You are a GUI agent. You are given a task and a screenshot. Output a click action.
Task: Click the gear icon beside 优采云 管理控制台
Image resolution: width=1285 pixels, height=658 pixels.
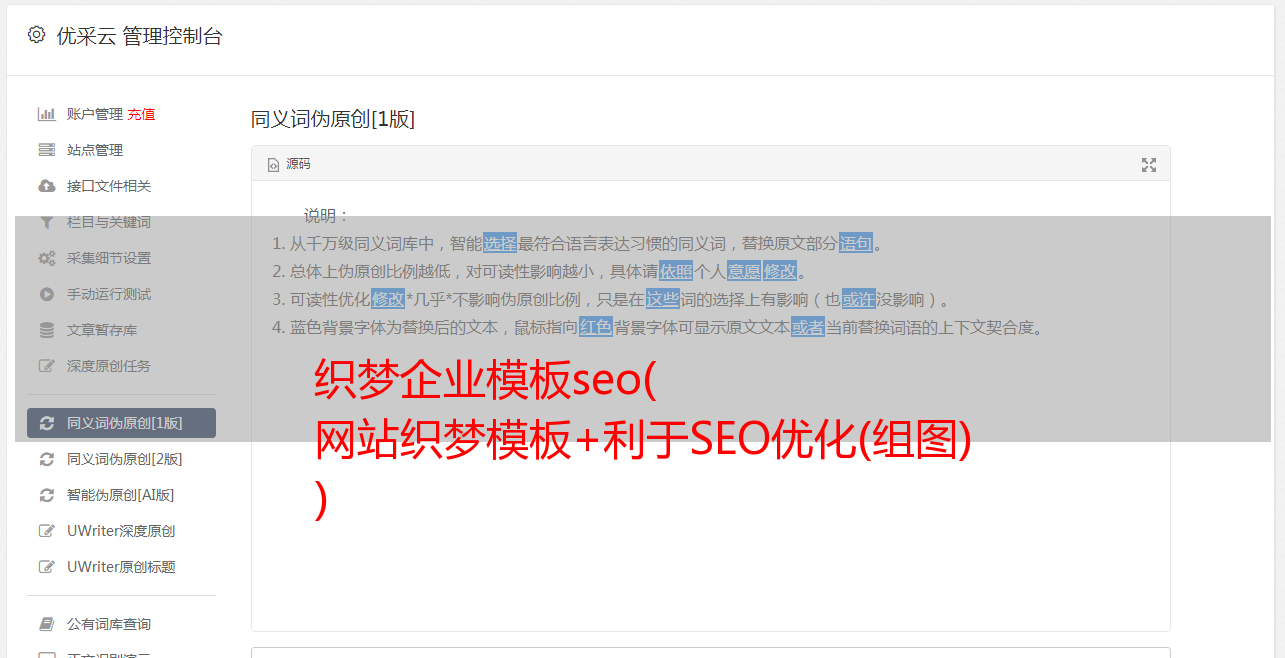[x=36, y=35]
